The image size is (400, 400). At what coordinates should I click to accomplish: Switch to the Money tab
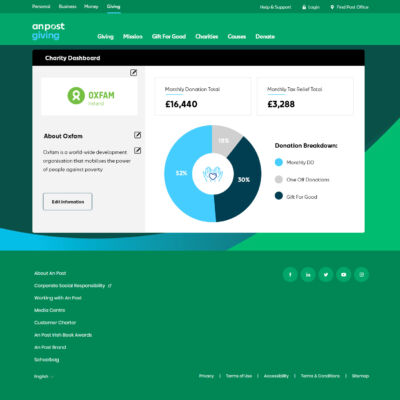click(x=91, y=6)
